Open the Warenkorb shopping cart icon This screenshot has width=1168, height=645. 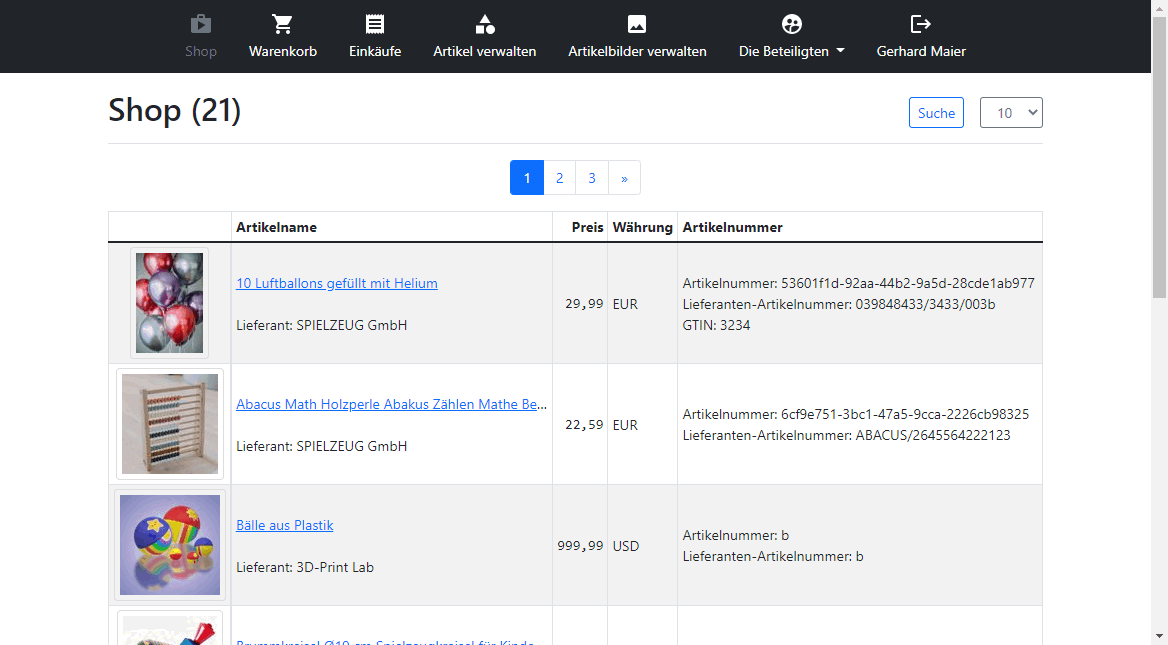click(x=283, y=24)
